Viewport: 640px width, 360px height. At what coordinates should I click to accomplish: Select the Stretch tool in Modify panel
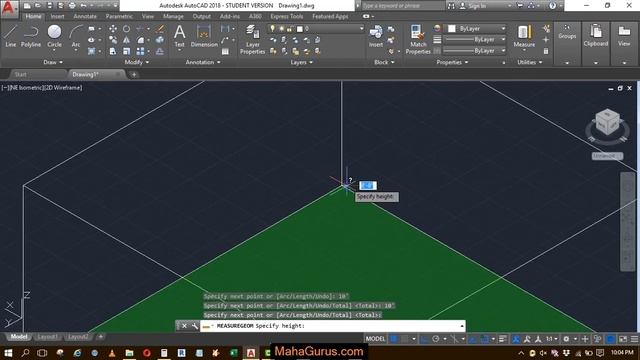(113, 51)
